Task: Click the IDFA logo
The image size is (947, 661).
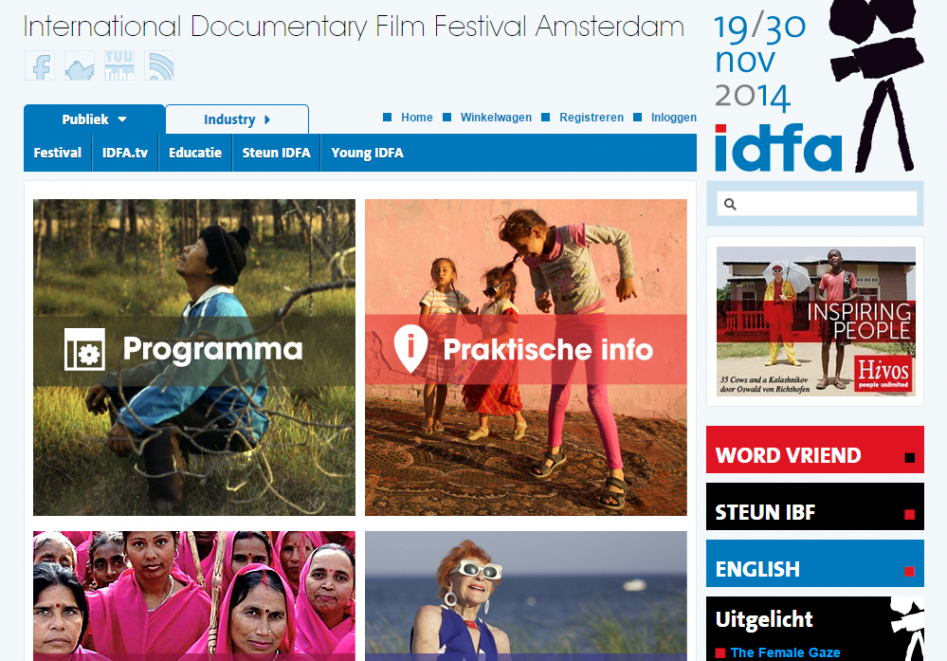Action: pos(778,148)
